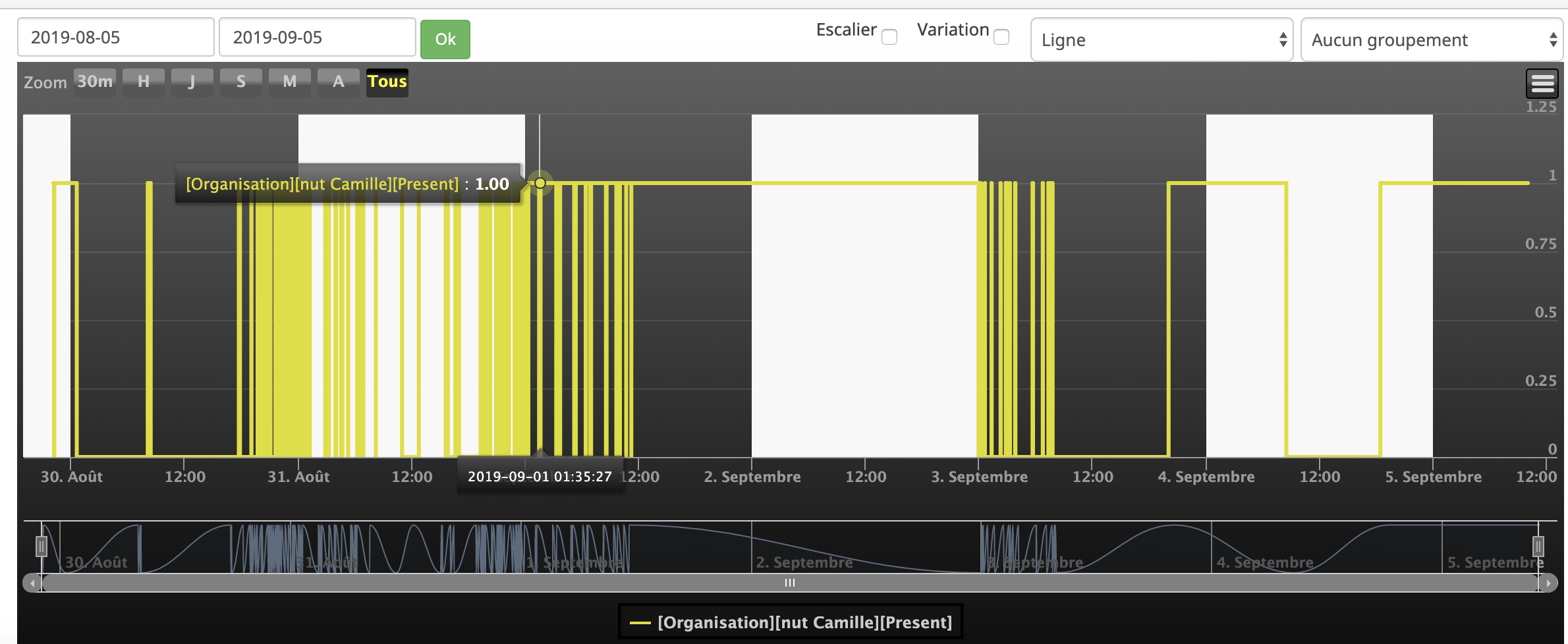This screenshot has width=1568, height=644.
Task: Select the H zoom range
Action: point(144,82)
